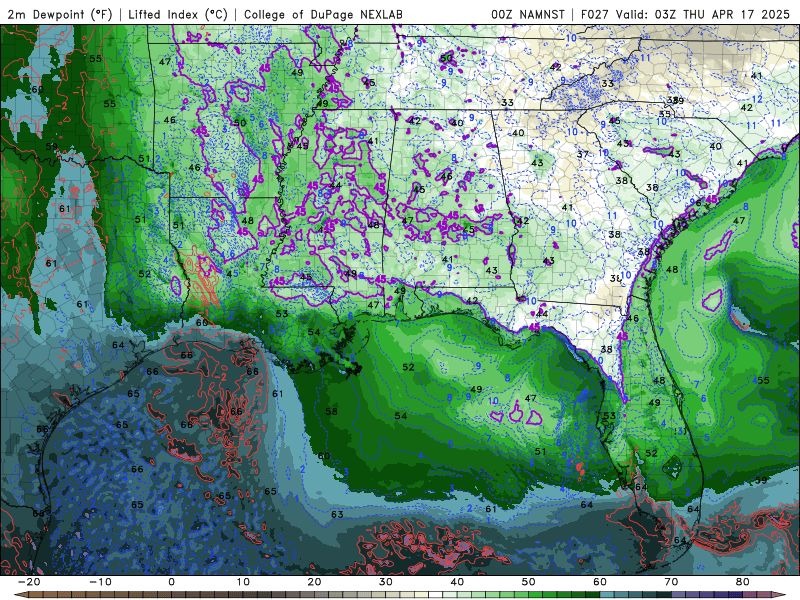The image size is (800, 600).
Task: Click the 'F027 Valid: 03Z THU APR 17 2025' text
Action: point(685,14)
